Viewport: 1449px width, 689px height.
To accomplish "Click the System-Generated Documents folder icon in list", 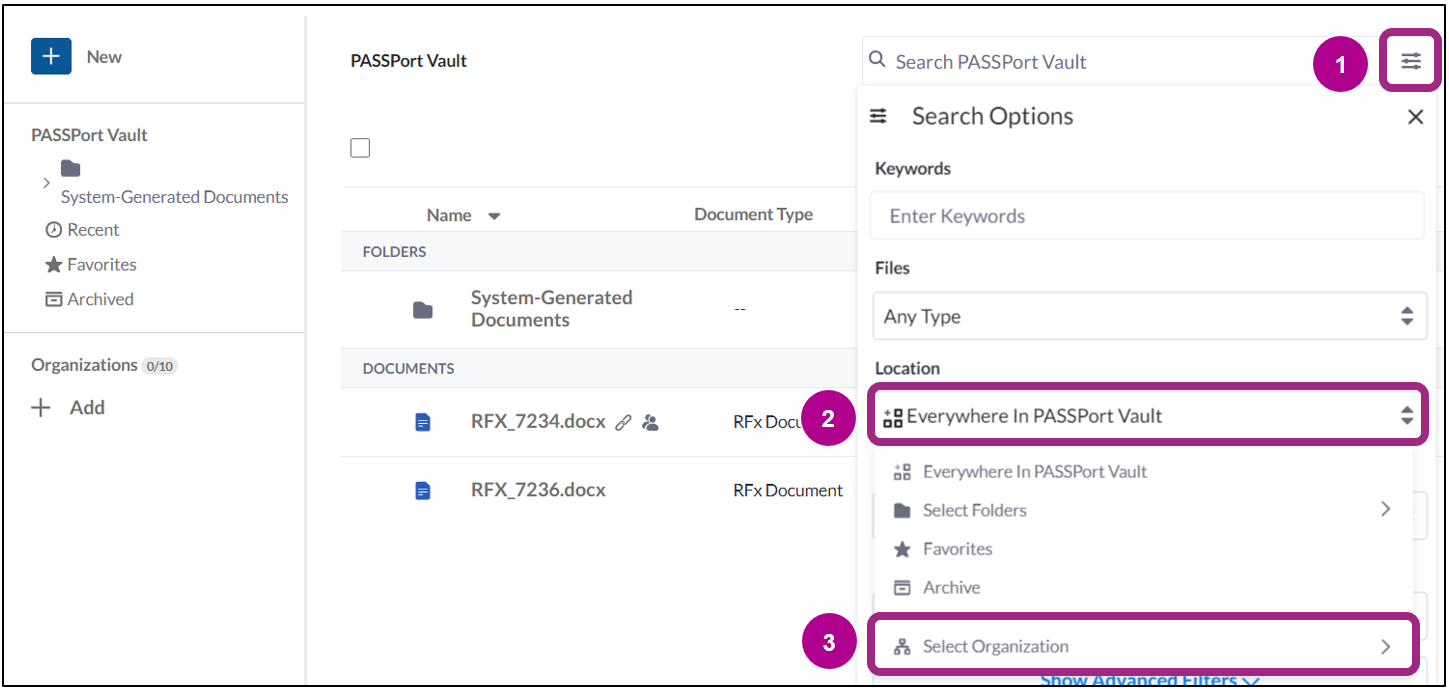I will 423,310.
